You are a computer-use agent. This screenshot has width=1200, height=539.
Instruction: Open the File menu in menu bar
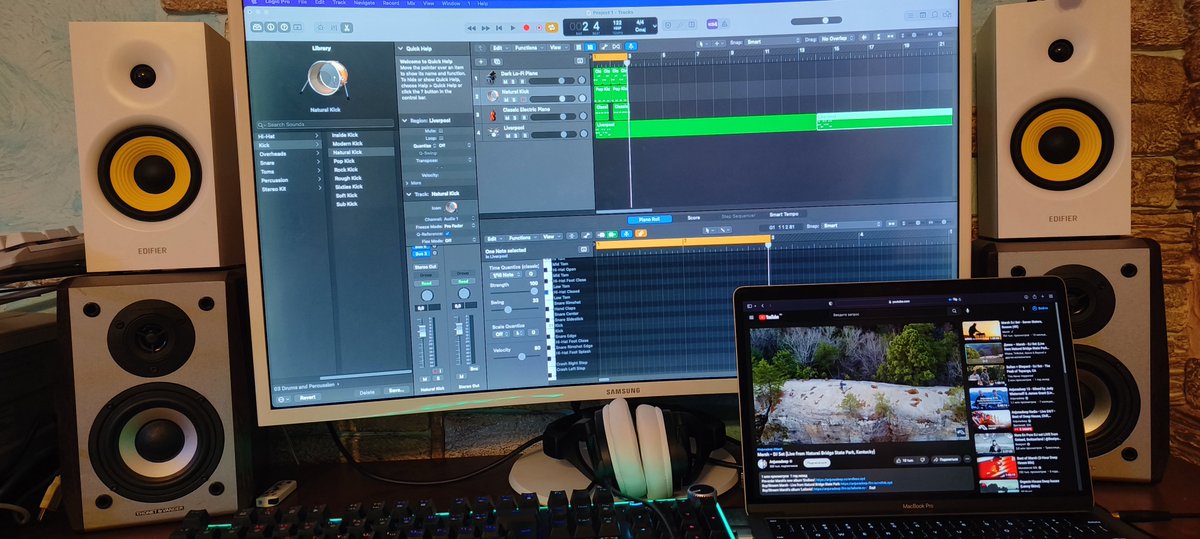(x=302, y=3)
